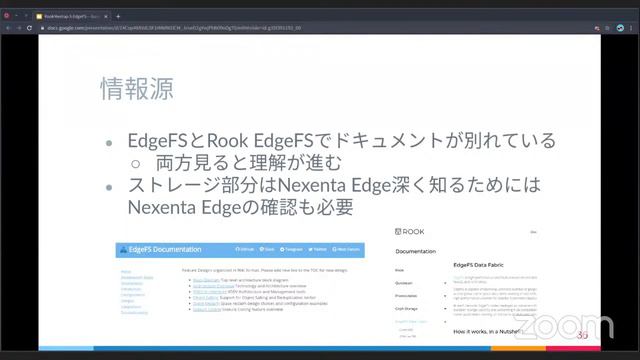Click the EdgeFS Documentation screenshot header
The width and height of the screenshot is (640, 360).
pyautogui.click(x=240, y=250)
